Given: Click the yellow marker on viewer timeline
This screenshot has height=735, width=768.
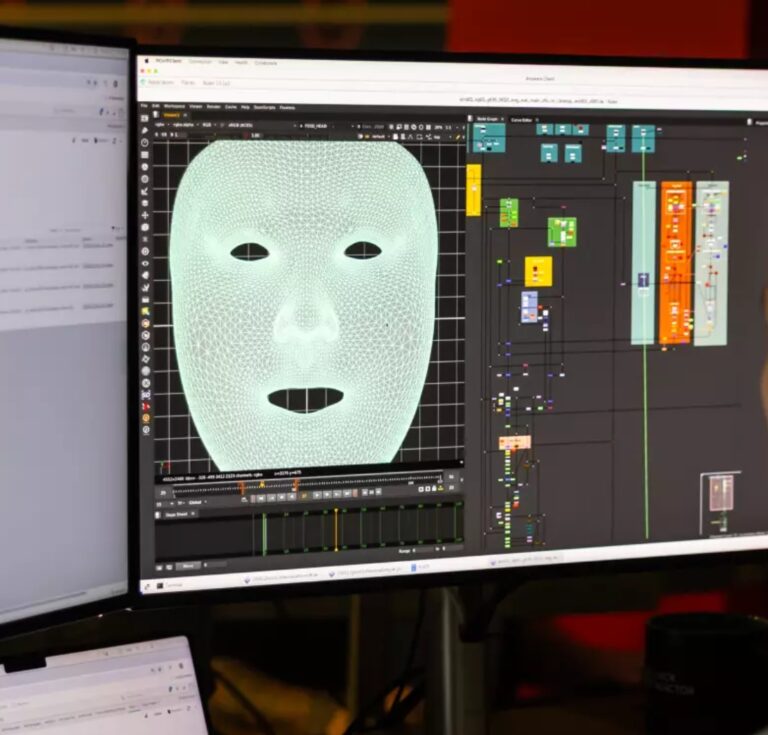Looking at the screenshot, I should pos(263,485).
